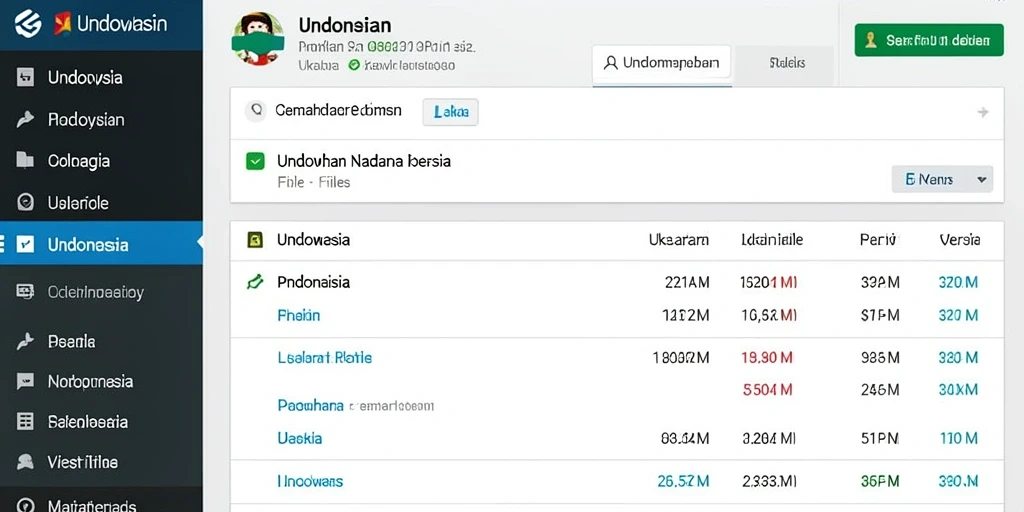Toggle the green pin beside Pndonaisia row

(254, 282)
